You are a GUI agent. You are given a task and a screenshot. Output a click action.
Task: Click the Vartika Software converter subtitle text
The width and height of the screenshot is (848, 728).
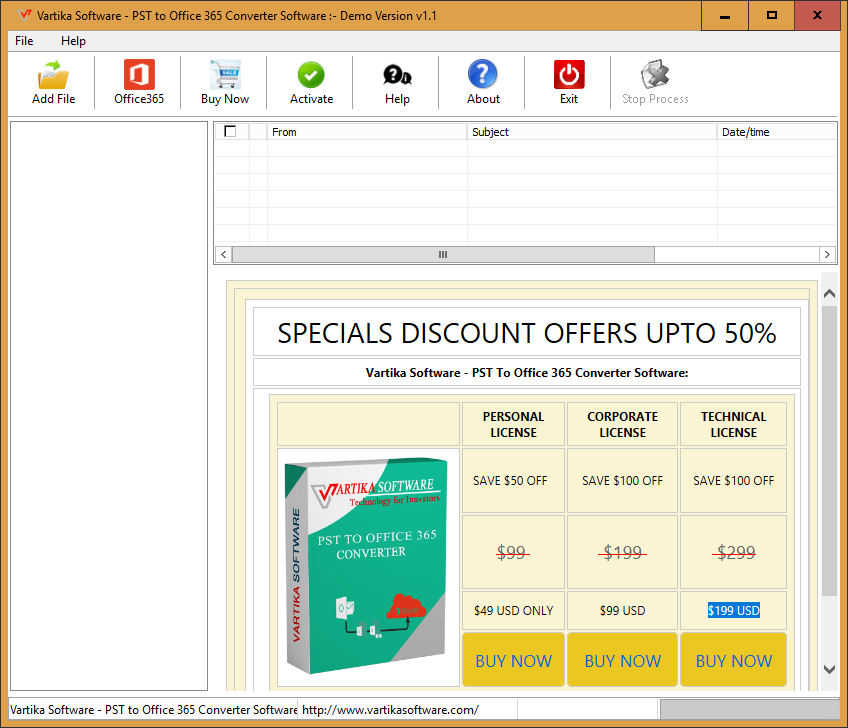pos(527,373)
